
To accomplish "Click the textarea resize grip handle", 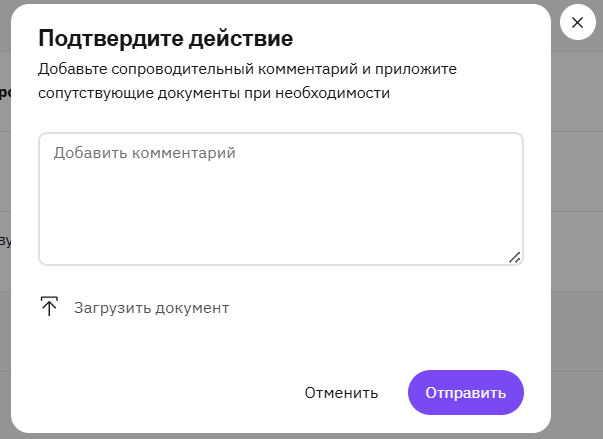I will (515, 258).
